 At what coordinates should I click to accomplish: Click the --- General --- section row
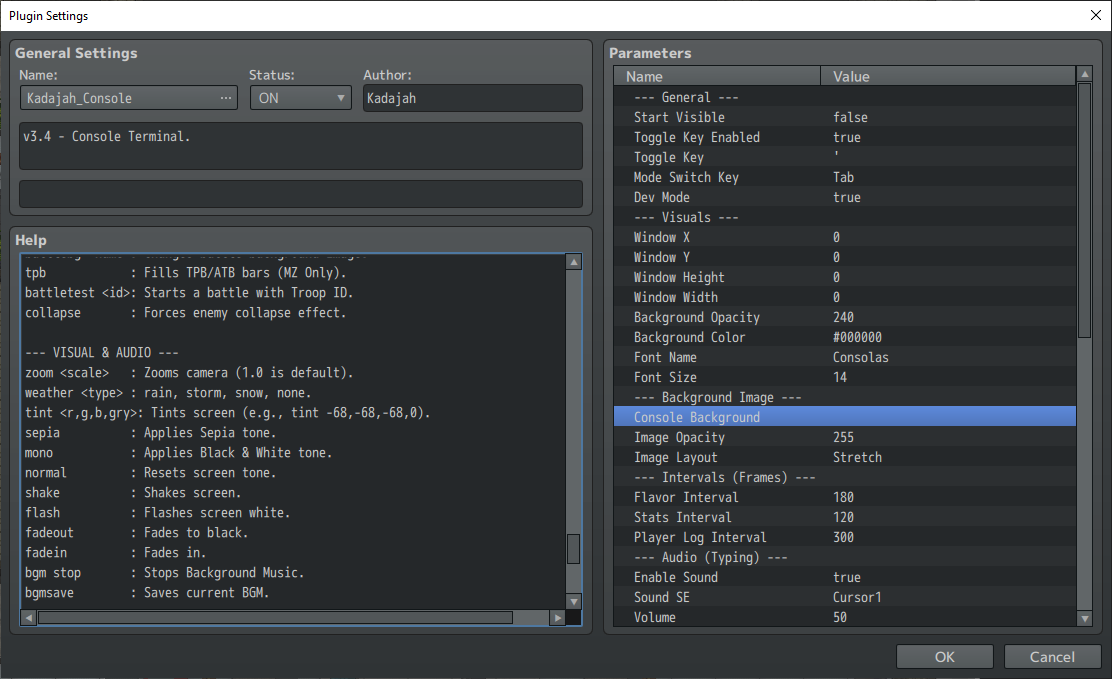click(x=845, y=97)
